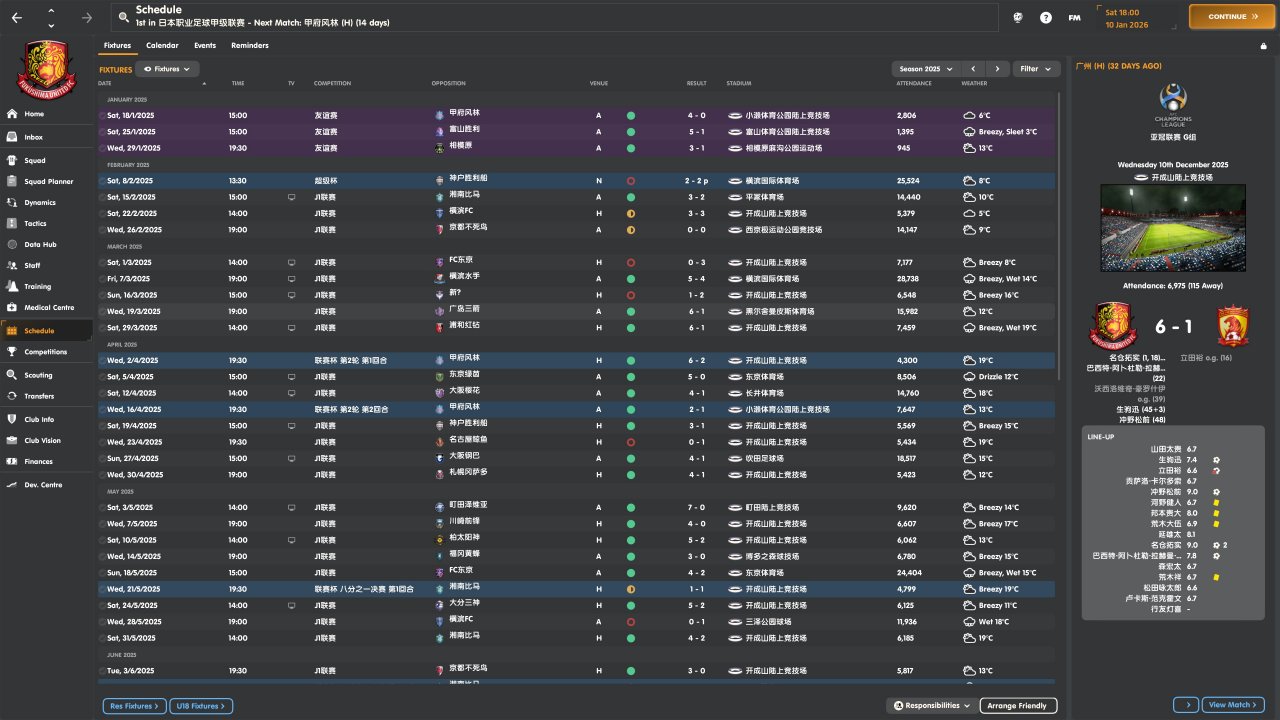Click the stadium photo thumbnail
The width and height of the screenshot is (1280, 720).
click(1172, 228)
